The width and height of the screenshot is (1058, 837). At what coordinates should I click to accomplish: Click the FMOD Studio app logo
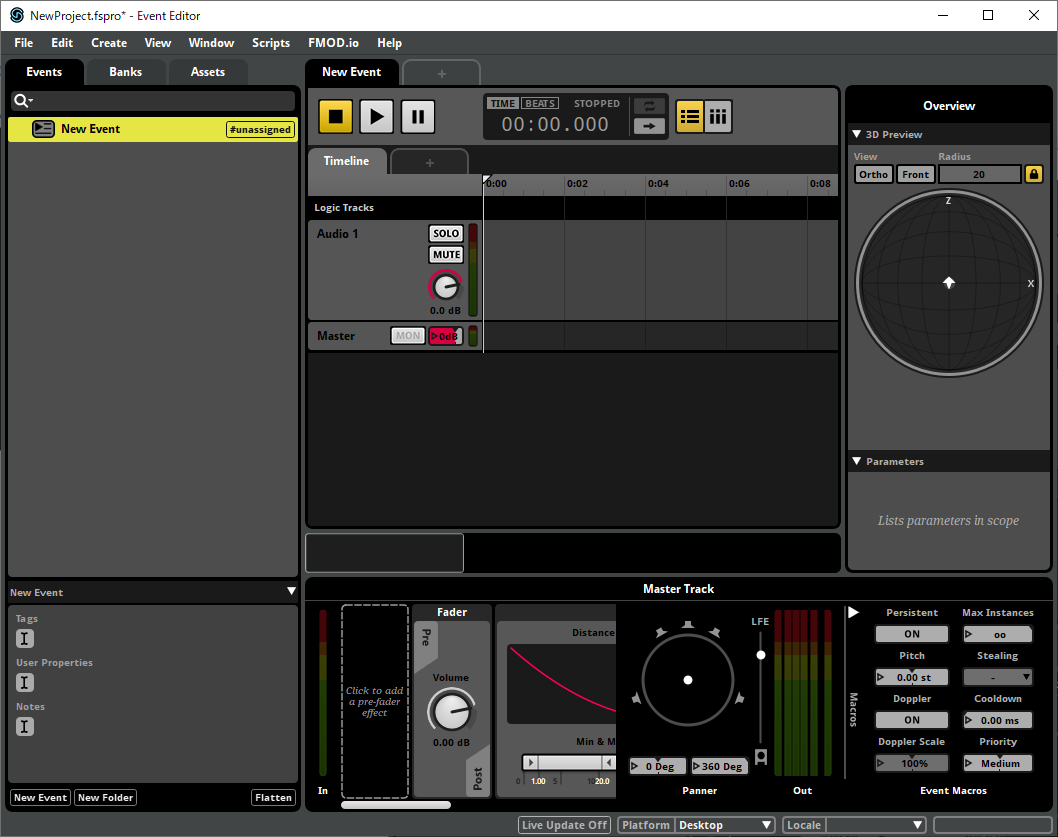[17, 15]
